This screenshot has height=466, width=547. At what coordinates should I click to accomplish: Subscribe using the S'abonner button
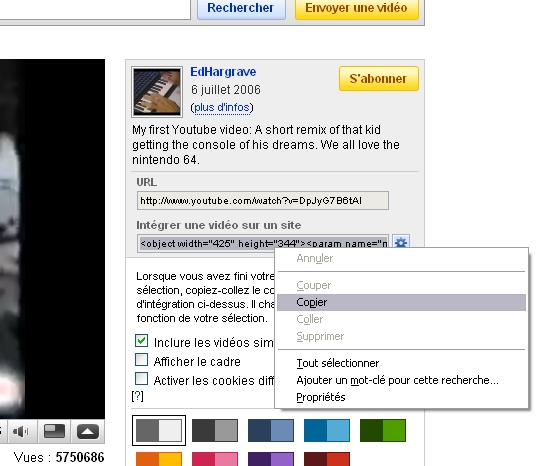point(379,78)
